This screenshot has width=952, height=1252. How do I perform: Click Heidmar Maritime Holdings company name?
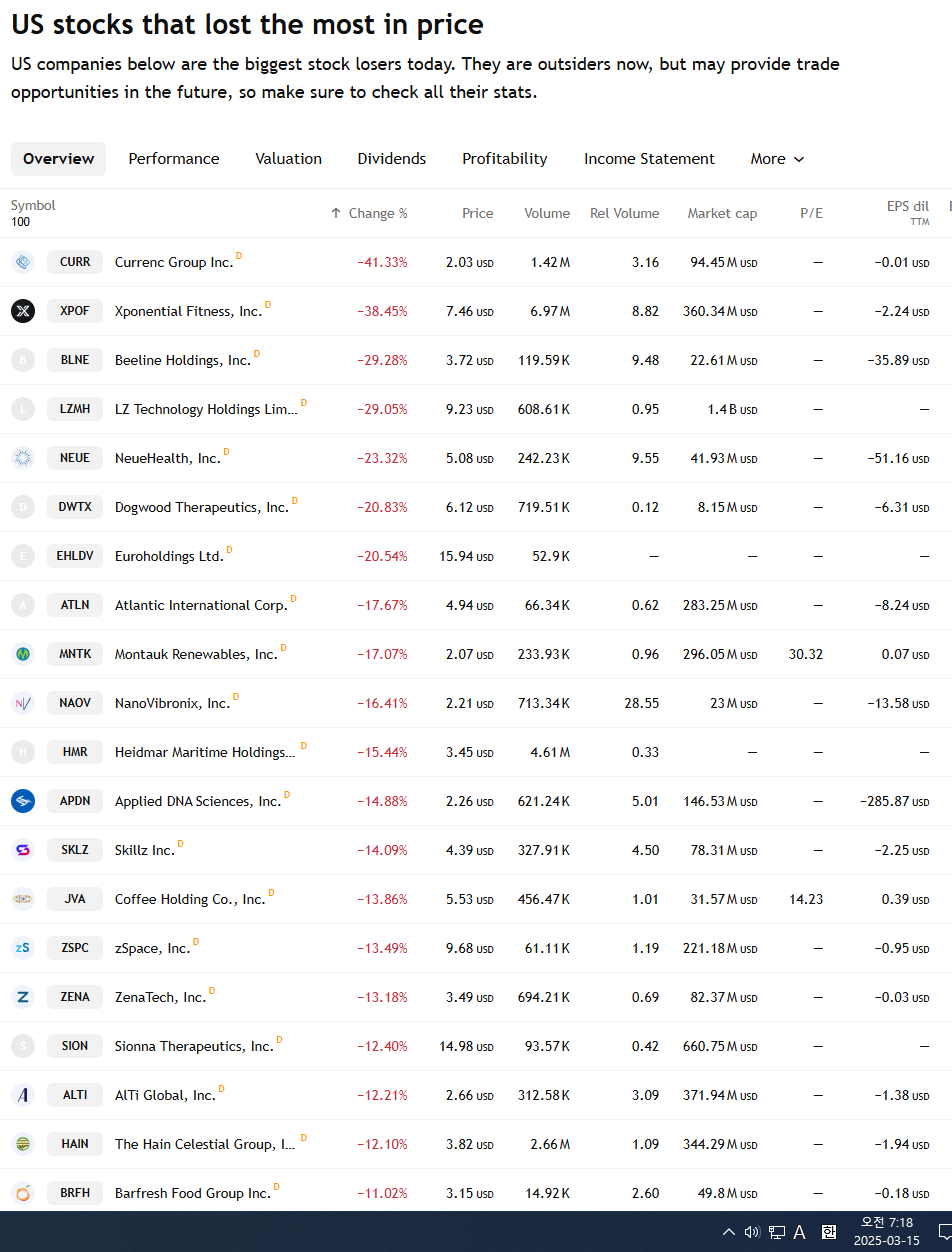pos(205,752)
